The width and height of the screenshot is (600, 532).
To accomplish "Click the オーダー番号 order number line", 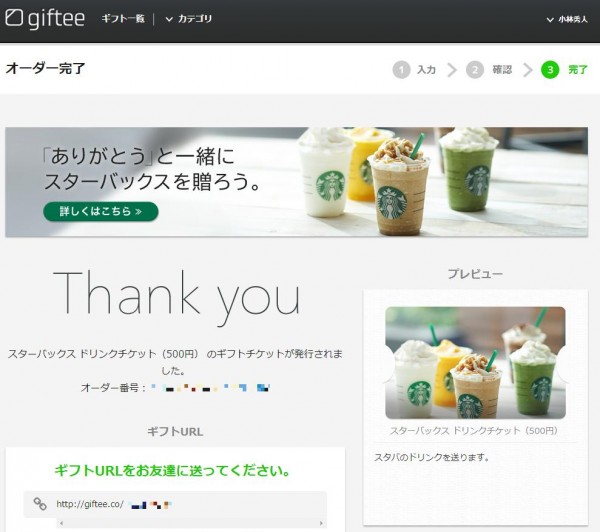I will pos(176,388).
